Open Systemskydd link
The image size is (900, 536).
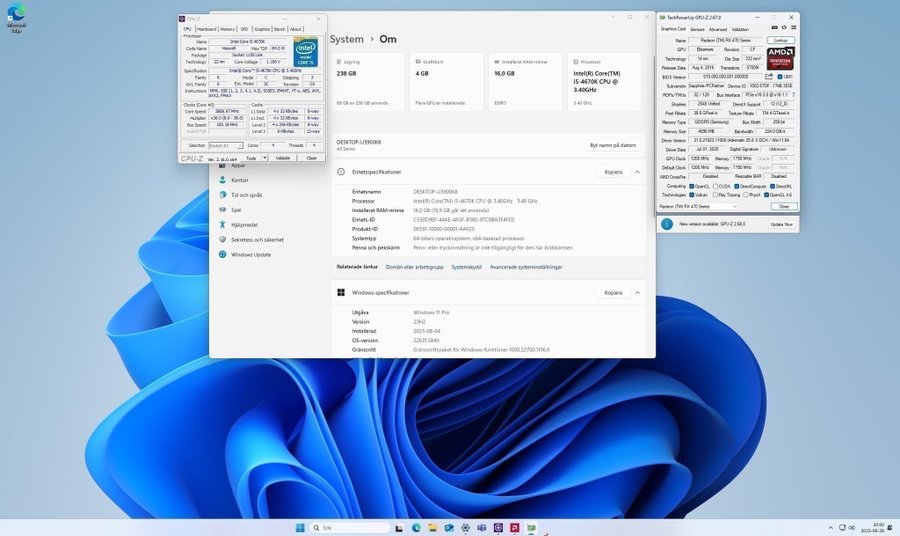click(466, 267)
